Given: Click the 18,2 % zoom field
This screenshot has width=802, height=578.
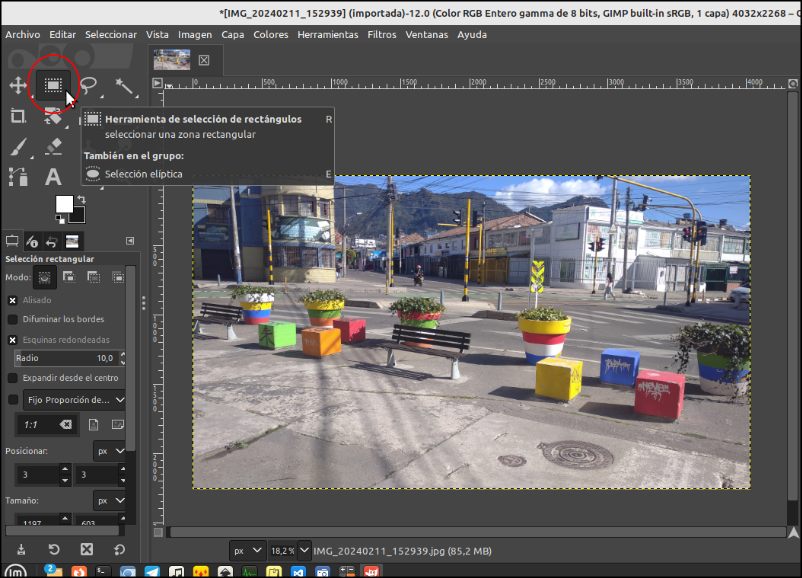Looking at the screenshot, I should point(283,551).
